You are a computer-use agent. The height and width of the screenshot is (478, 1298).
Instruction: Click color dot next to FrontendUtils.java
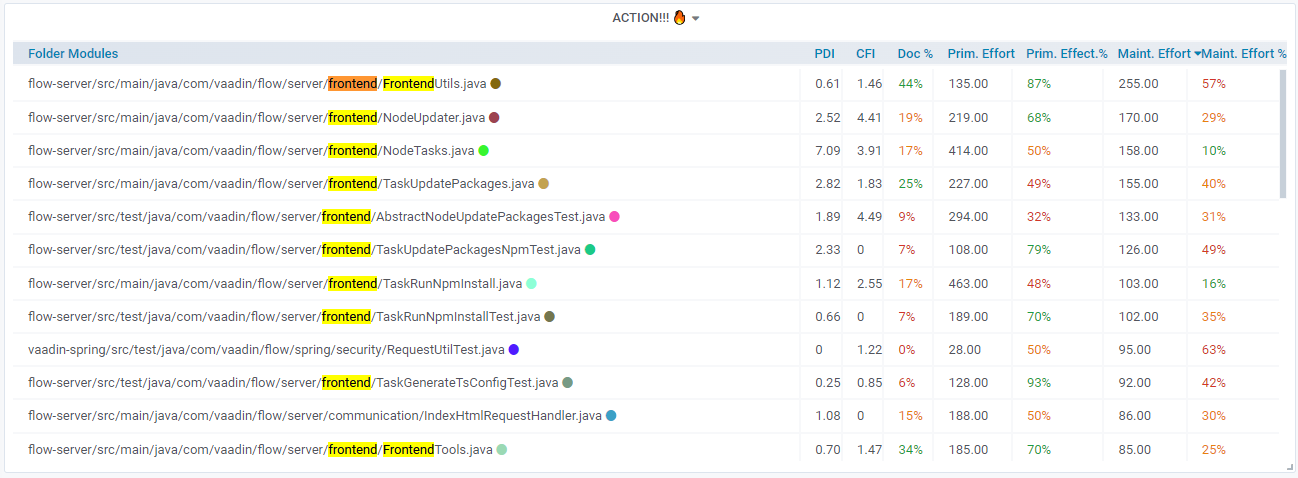coord(495,84)
